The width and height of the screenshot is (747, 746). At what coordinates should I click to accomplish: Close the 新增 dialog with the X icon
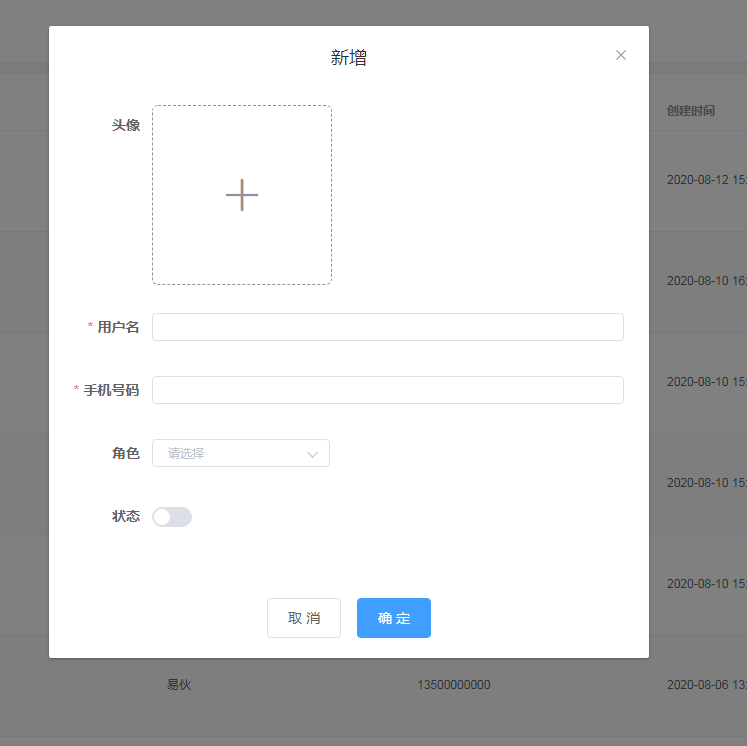click(620, 55)
